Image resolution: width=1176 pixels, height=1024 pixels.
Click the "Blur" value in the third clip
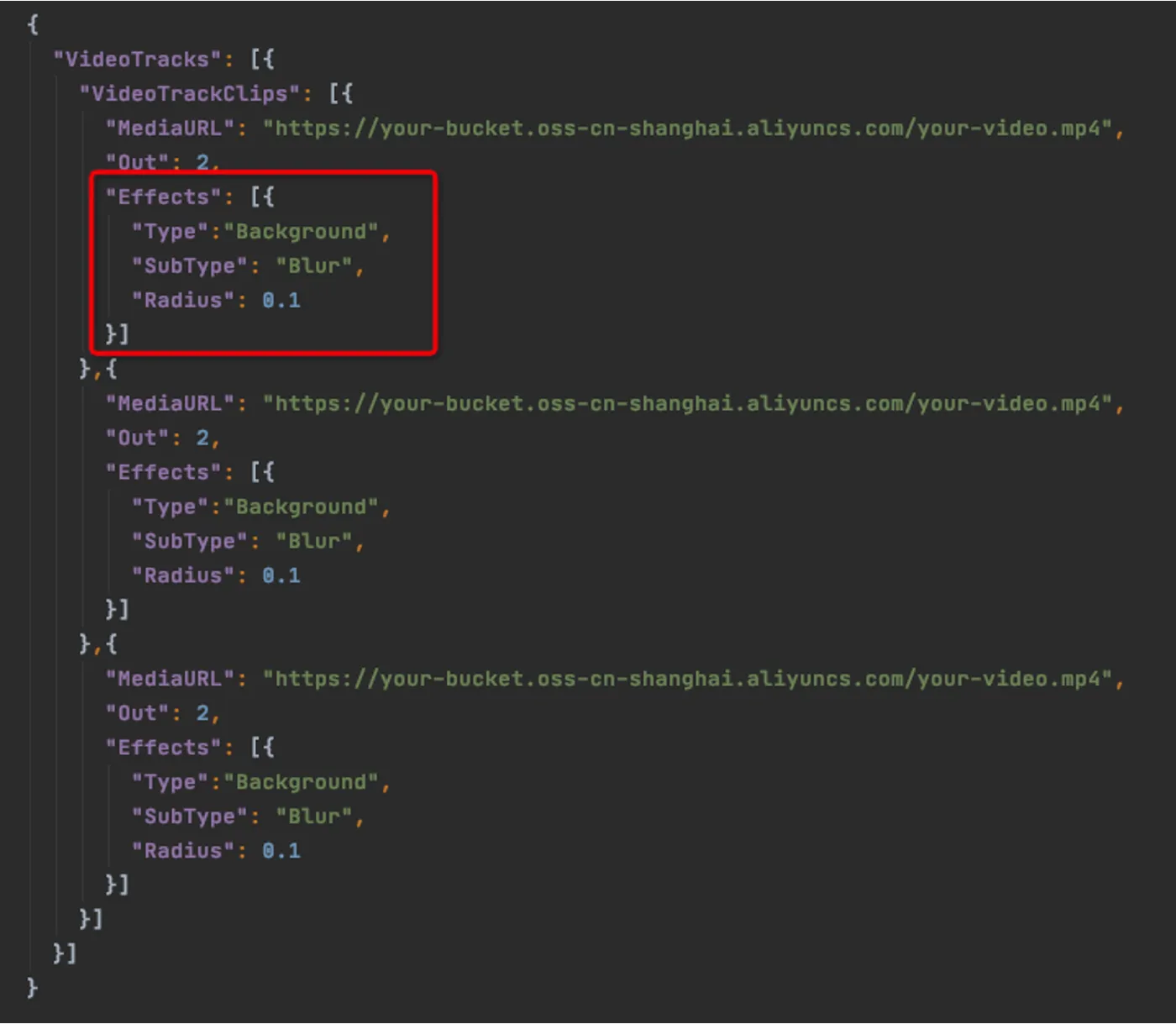(x=313, y=817)
